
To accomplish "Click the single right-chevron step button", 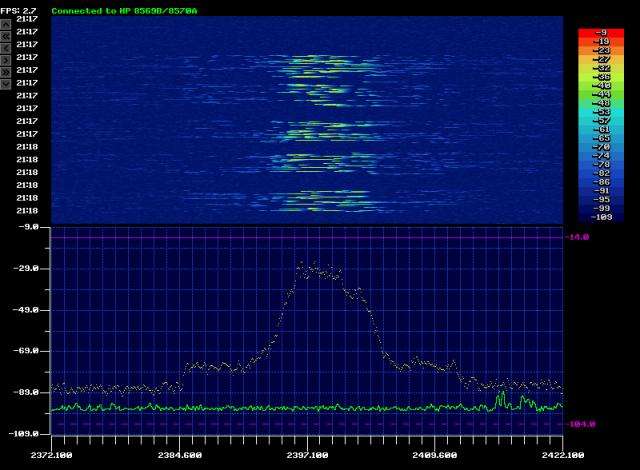I will tap(5, 60).
